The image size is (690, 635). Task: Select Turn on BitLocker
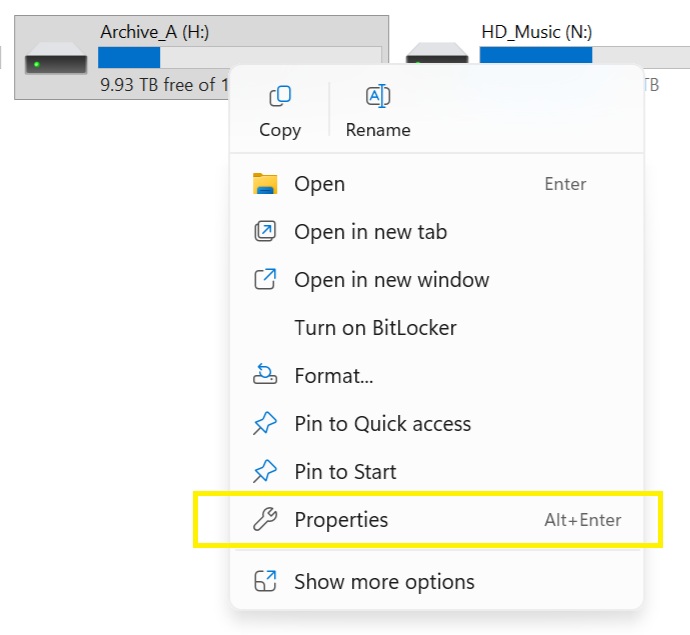point(375,328)
